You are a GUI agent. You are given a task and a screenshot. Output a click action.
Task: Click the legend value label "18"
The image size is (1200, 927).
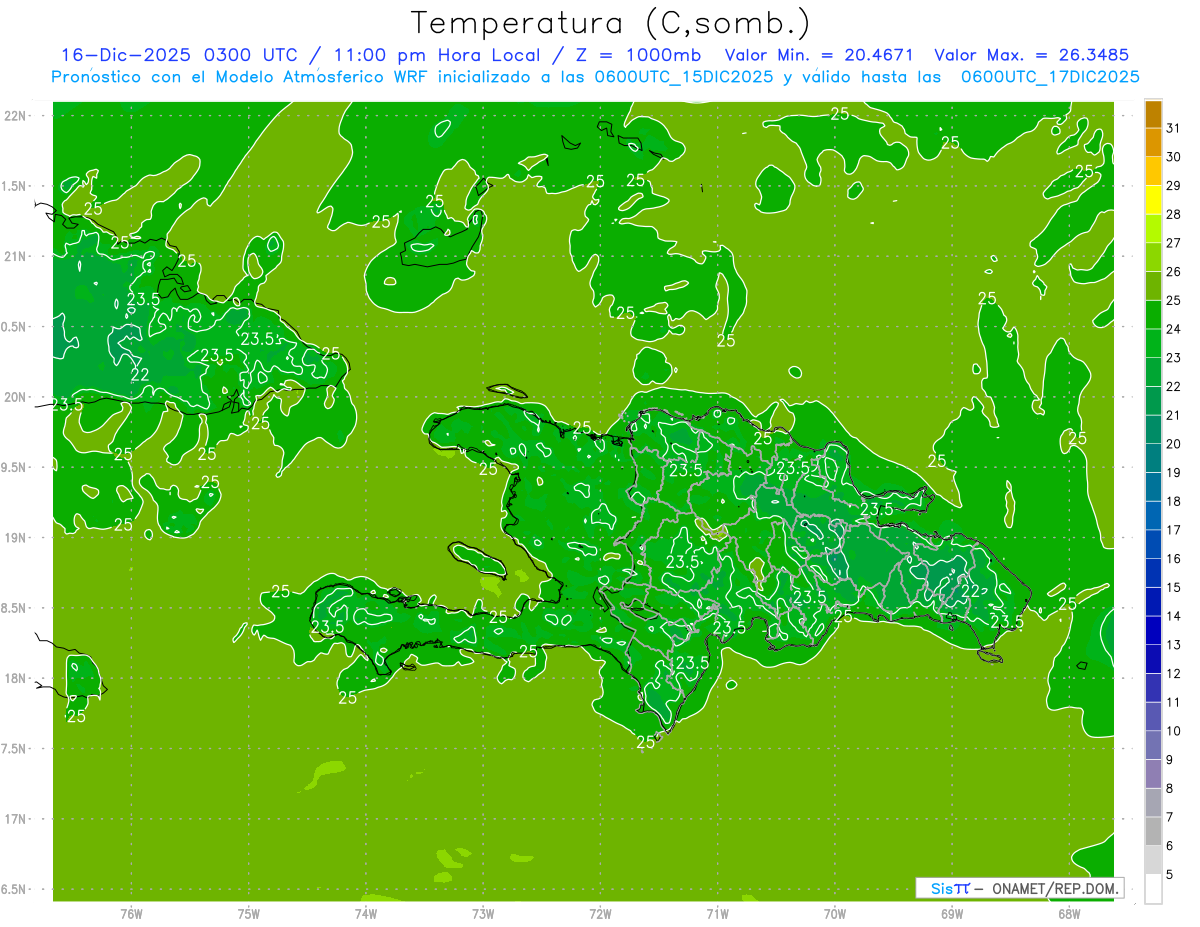[1173, 501]
